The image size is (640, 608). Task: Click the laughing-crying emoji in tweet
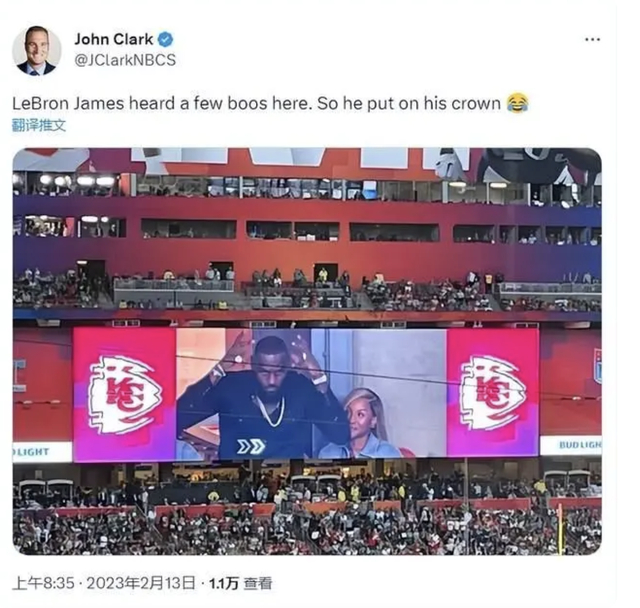point(518,103)
